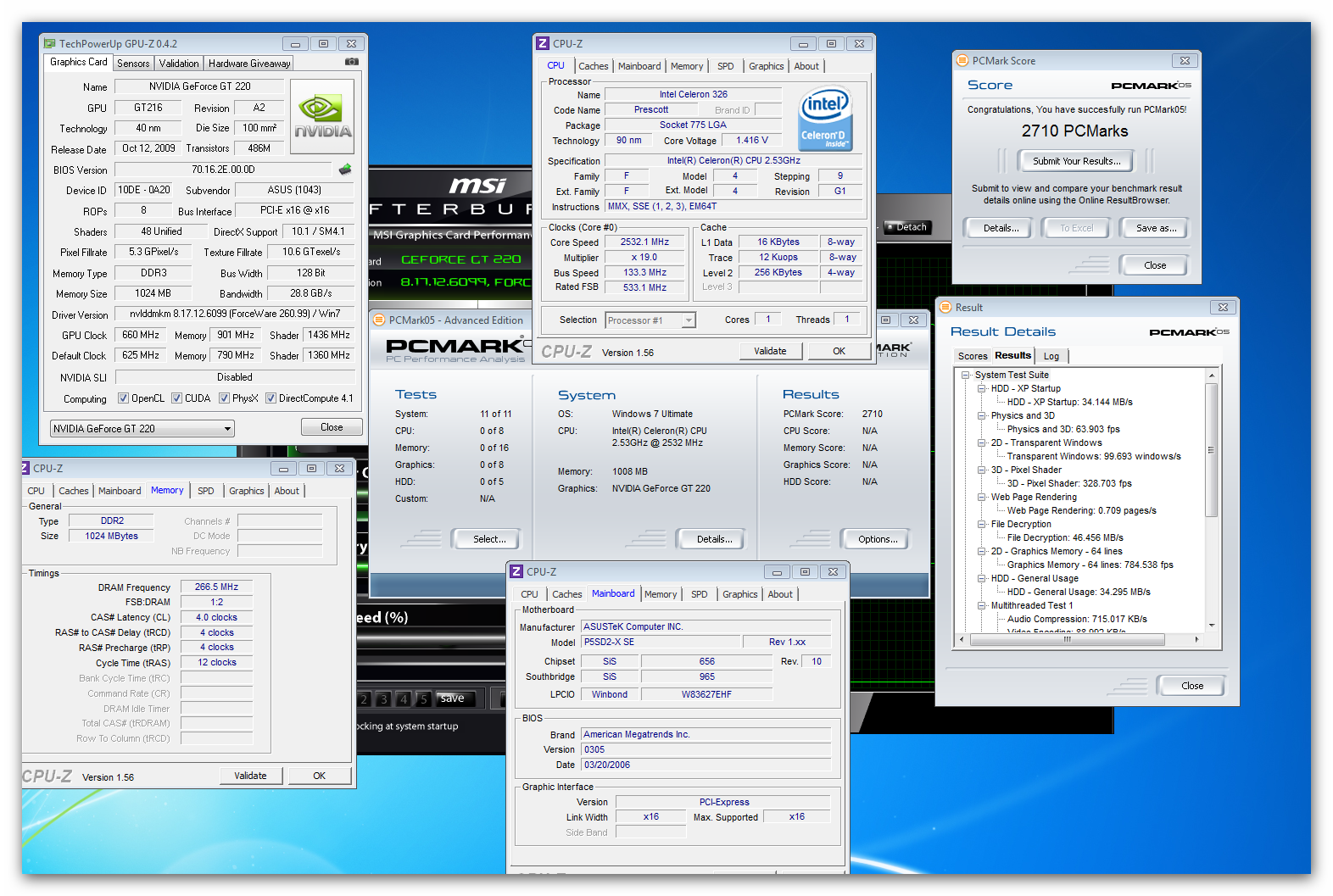
Task: Select profile 5 in MSI Afterburner
Action: (x=424, y=699)
